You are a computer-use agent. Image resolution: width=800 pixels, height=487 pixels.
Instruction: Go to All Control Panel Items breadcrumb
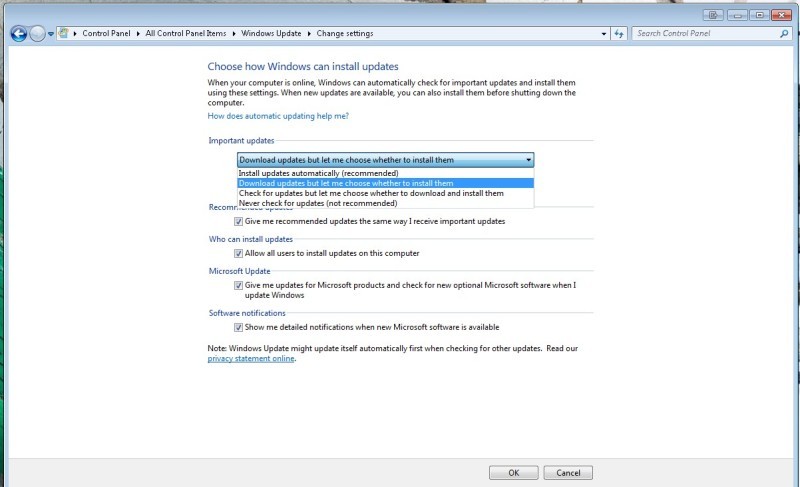point(186,33)
